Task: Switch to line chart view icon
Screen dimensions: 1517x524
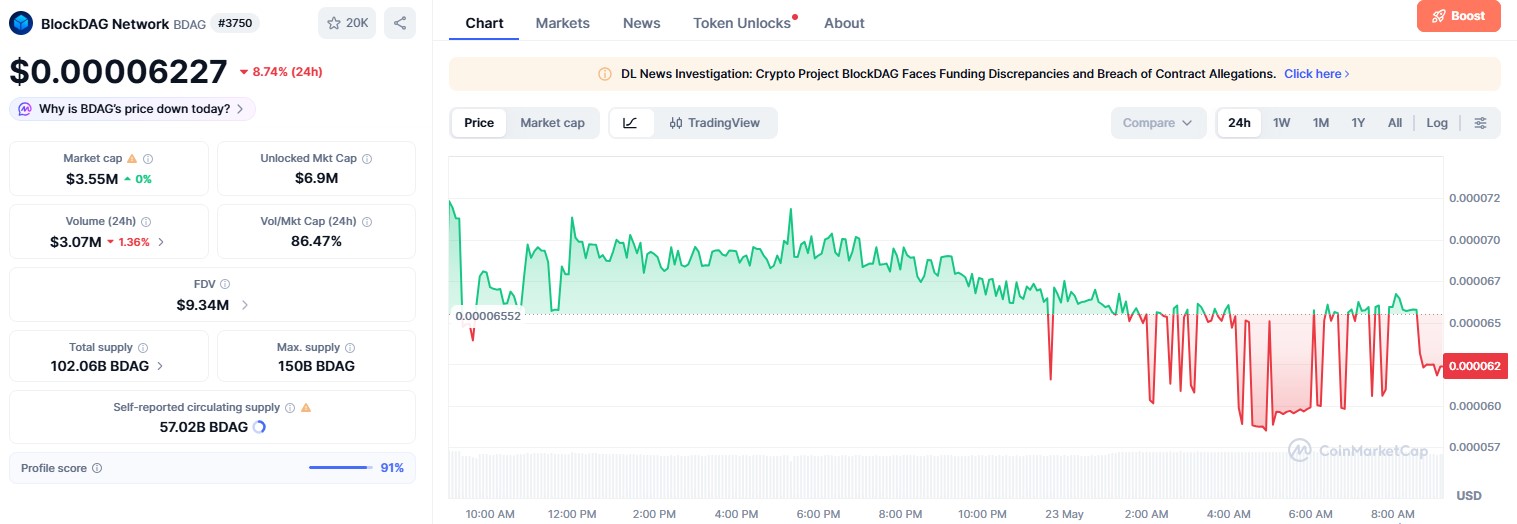Action: [x=630, y=123]
